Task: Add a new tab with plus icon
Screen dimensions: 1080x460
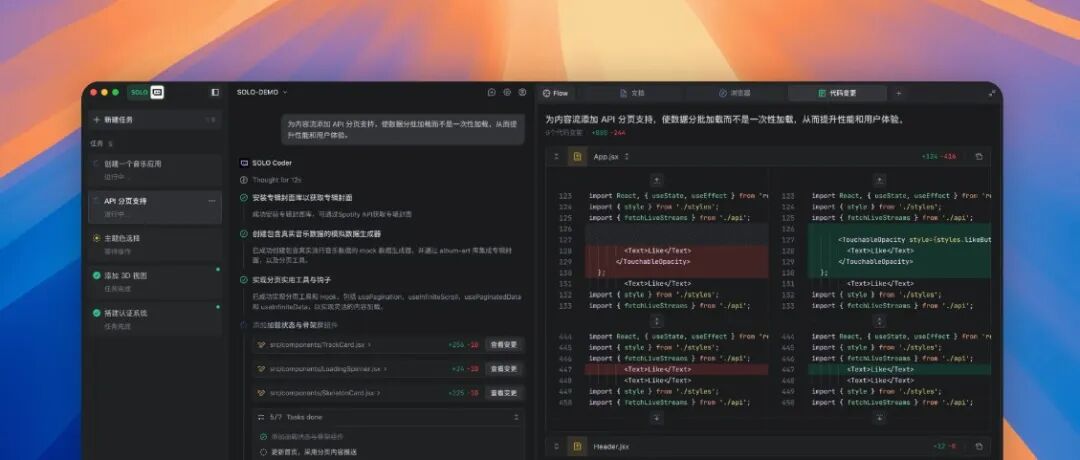Action: 898,93
